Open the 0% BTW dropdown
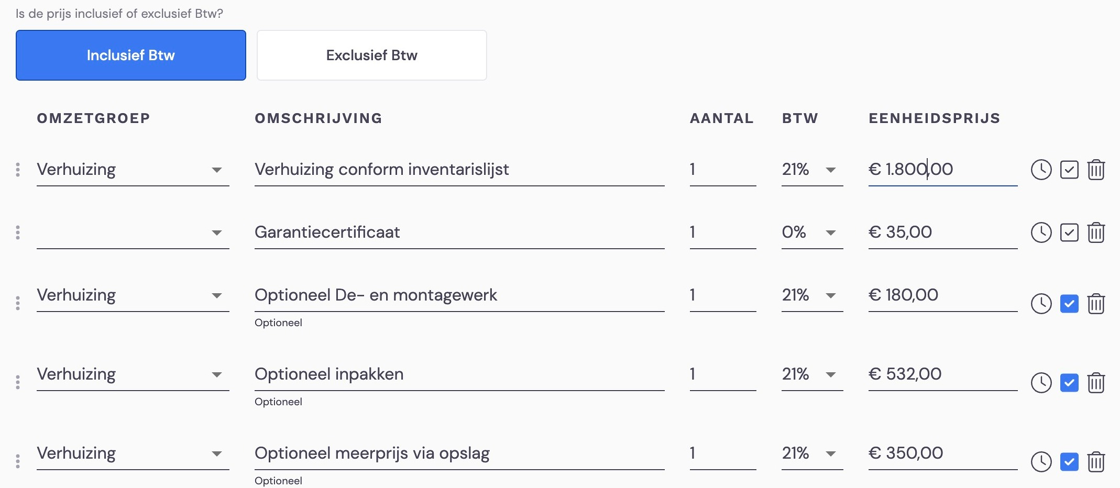Viewport: 1120px width, 488px height. [x=812, y=233]
